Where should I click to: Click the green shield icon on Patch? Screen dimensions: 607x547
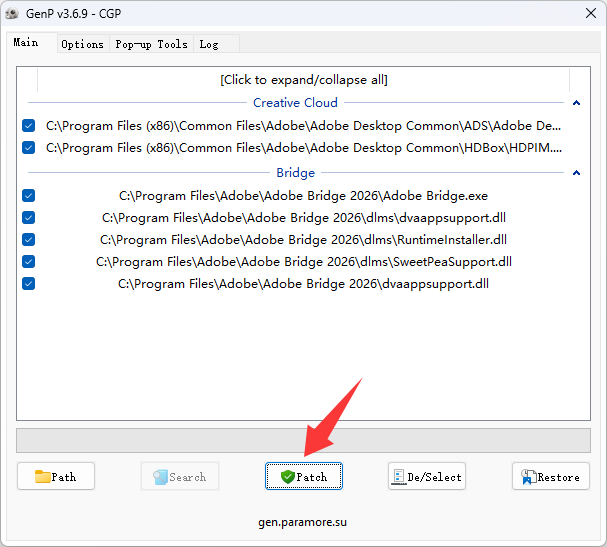pos(288,477)
